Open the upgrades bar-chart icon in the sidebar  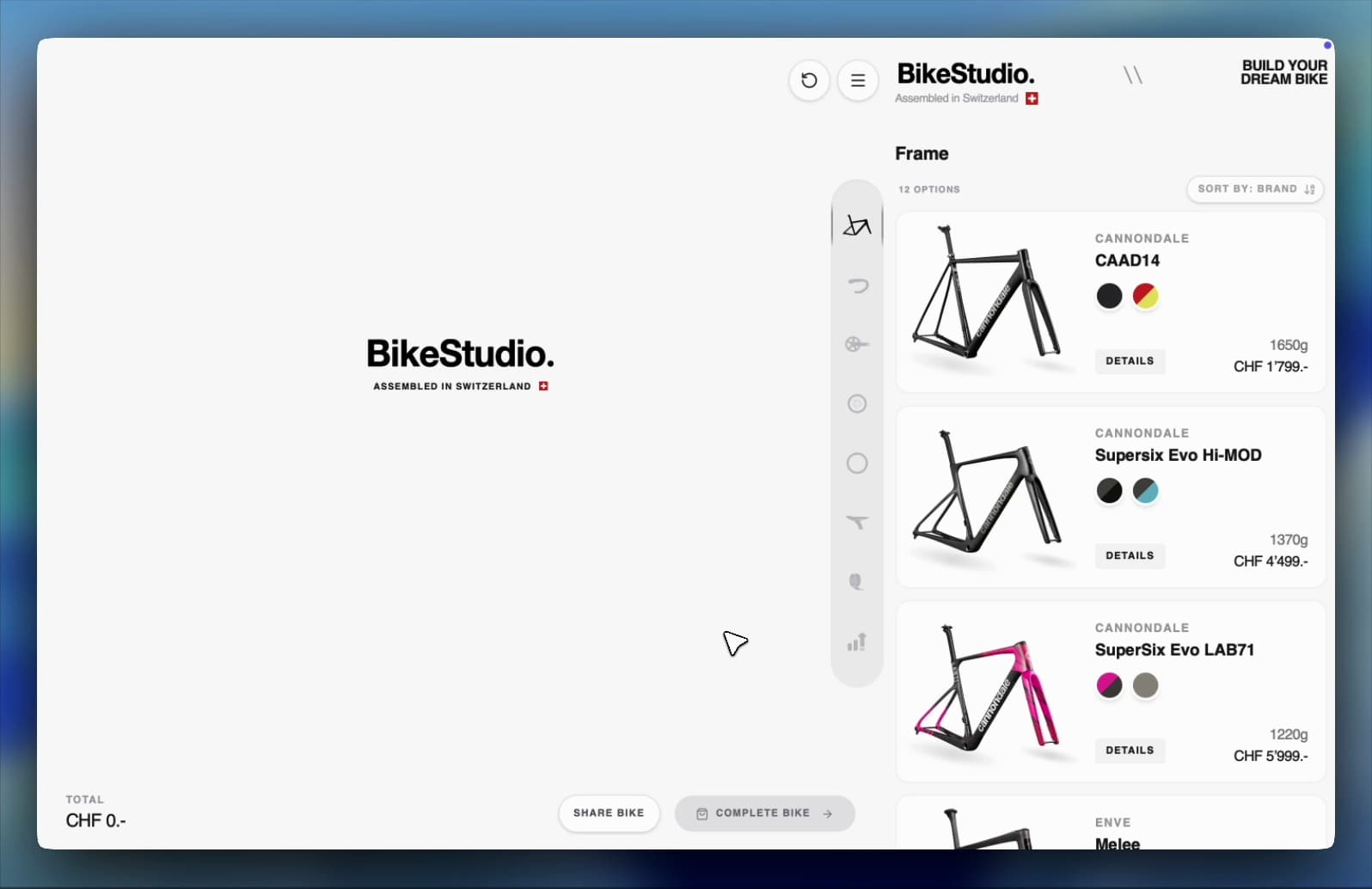[x=857, y=642]
